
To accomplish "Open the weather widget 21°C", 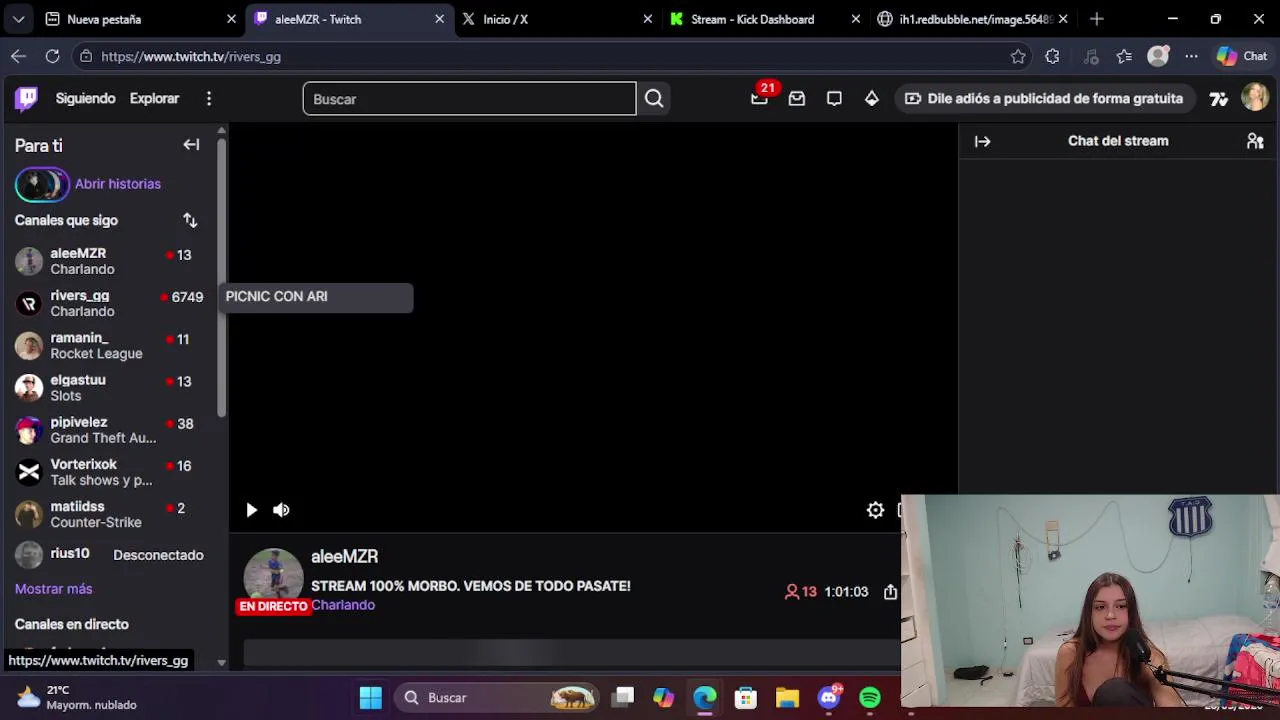I will (76, 697).
